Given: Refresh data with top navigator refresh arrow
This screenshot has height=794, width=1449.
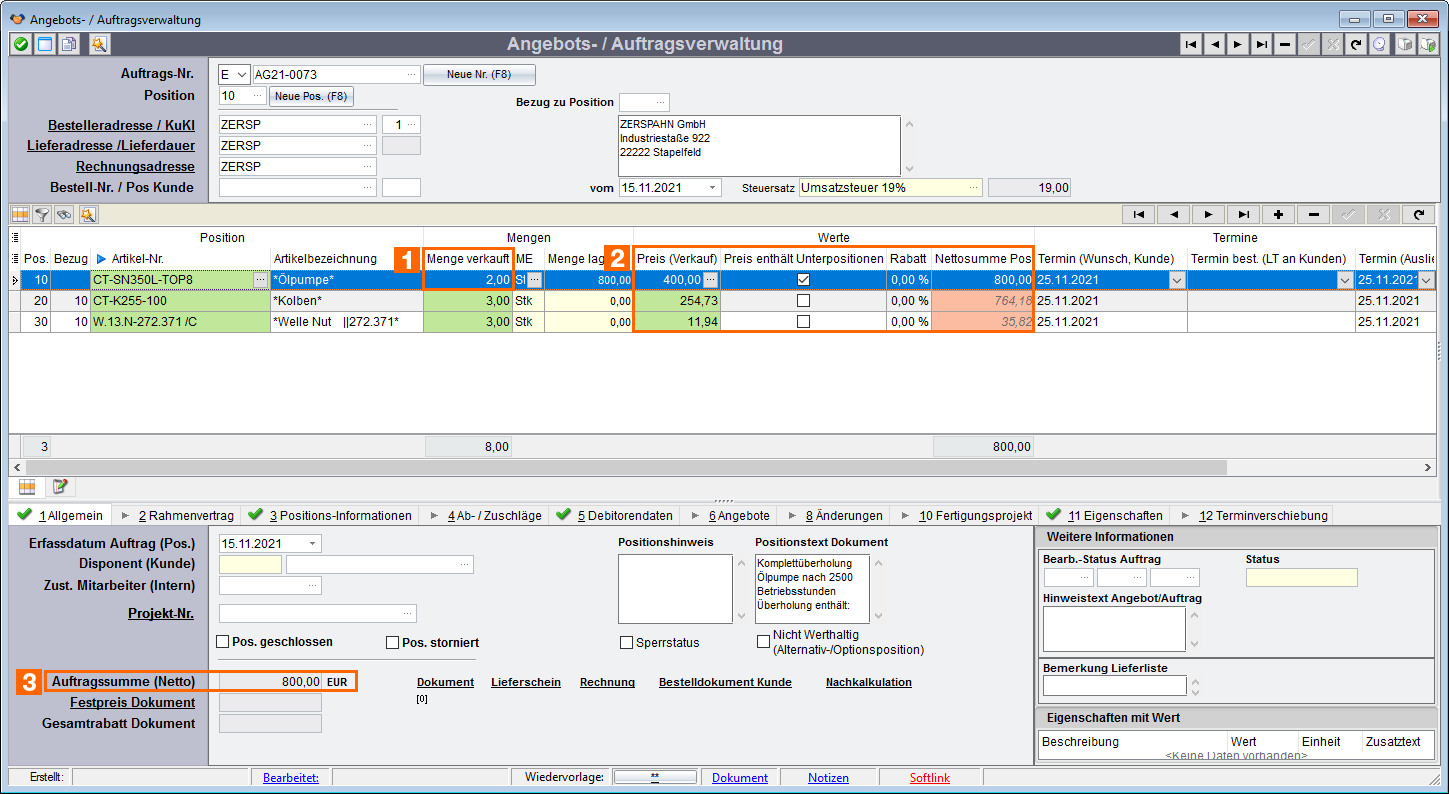Looking at the screenshot, I should tap(1356, 44).
